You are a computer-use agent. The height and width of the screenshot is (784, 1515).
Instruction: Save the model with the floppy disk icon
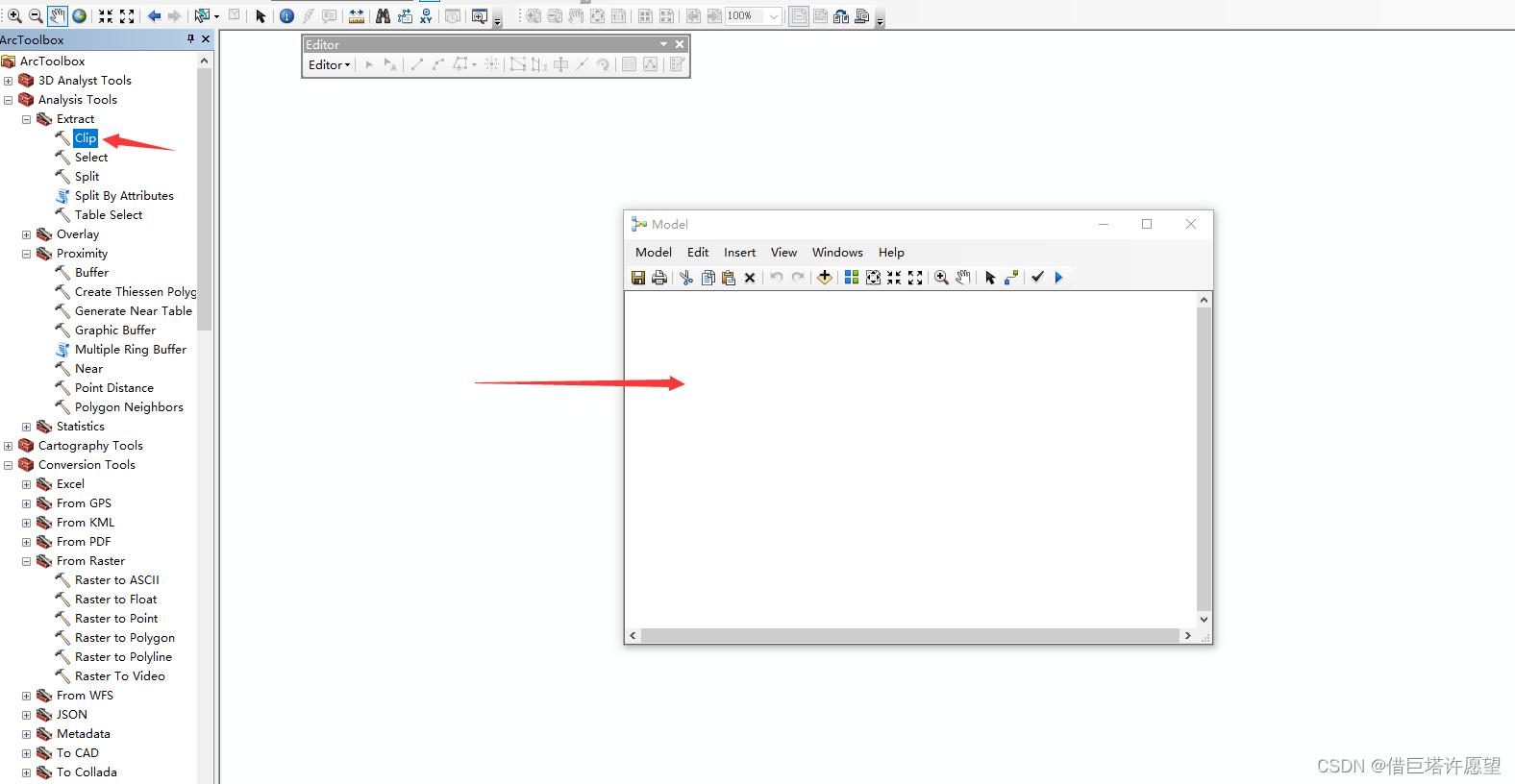pyautogui.click(x=638, y=278)
